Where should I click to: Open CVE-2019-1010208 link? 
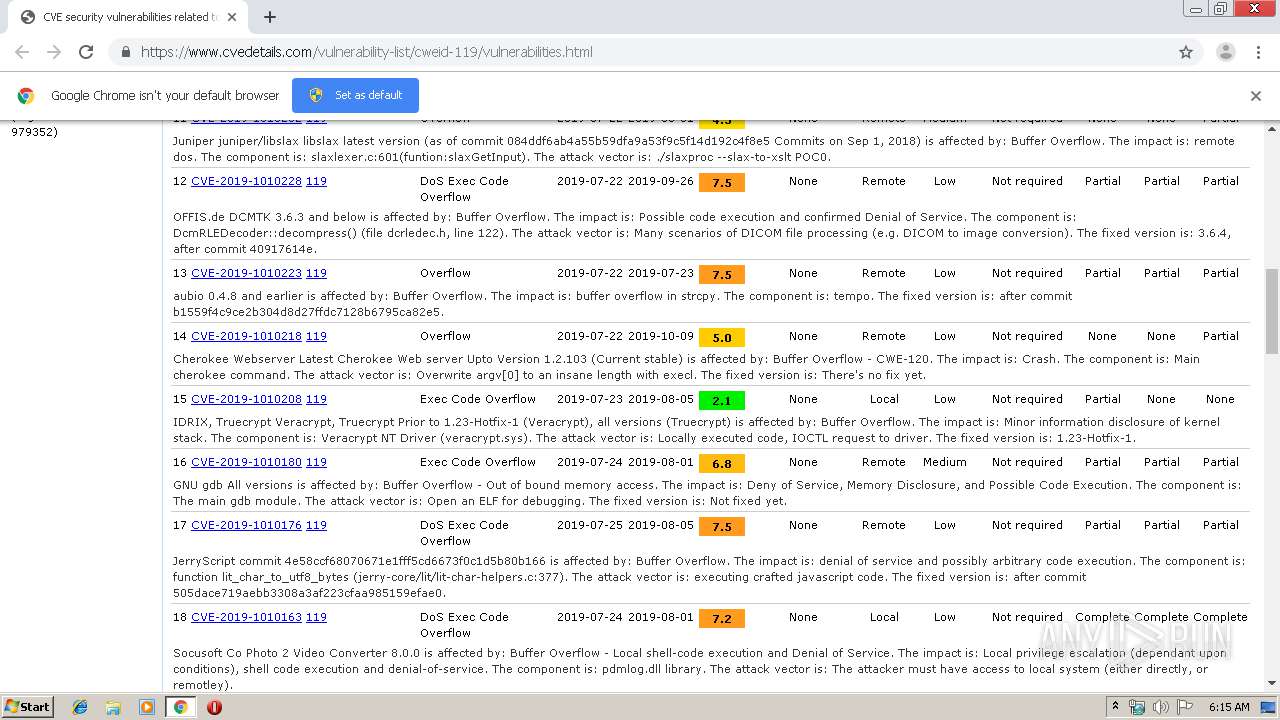[246, 399]
